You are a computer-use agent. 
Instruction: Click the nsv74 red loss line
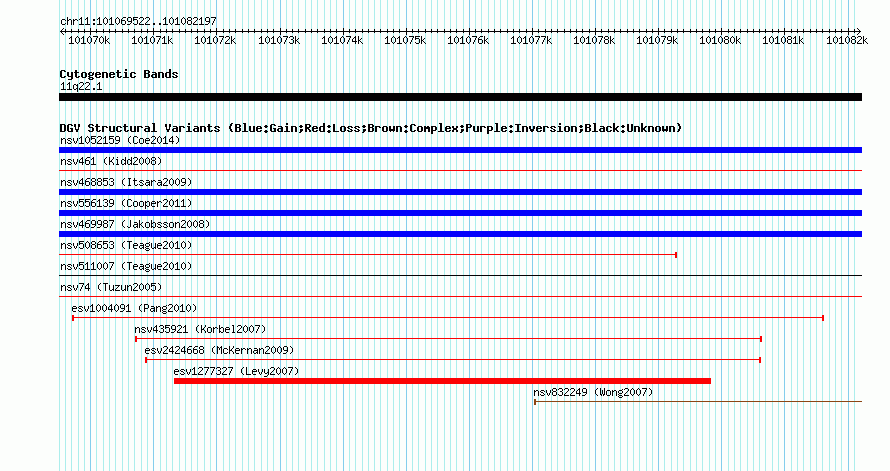[460, 297]
